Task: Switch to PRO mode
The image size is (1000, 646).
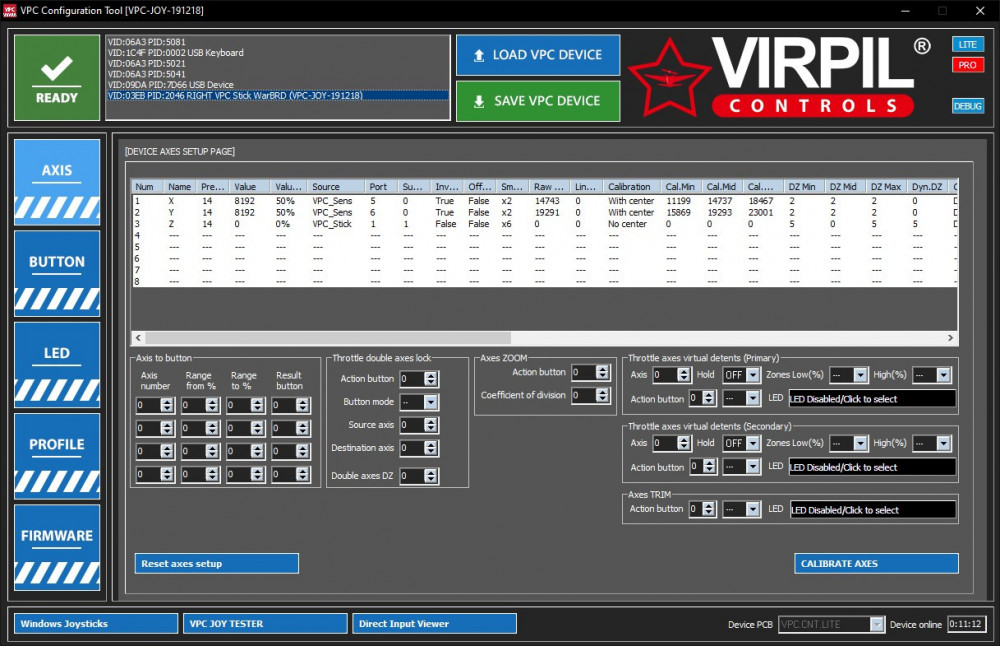Action: pos(967,65)
